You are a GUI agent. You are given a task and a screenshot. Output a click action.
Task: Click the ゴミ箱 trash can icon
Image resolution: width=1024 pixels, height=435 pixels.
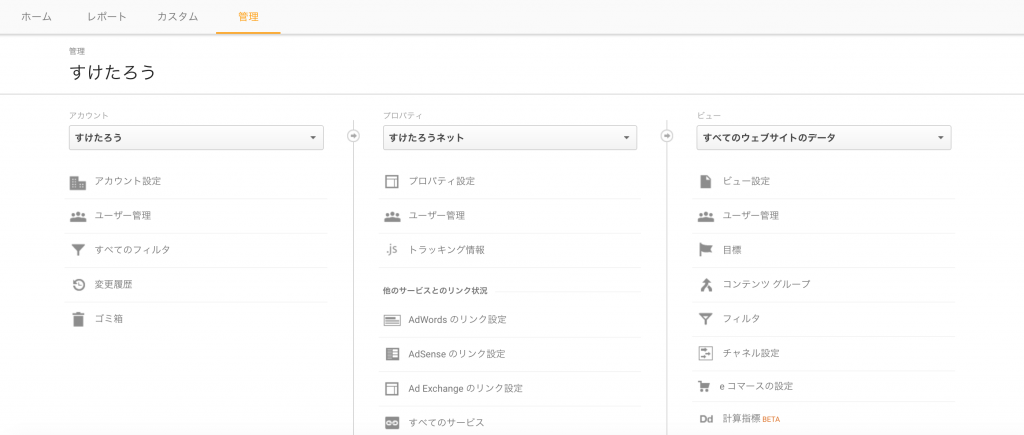point(78,320)
